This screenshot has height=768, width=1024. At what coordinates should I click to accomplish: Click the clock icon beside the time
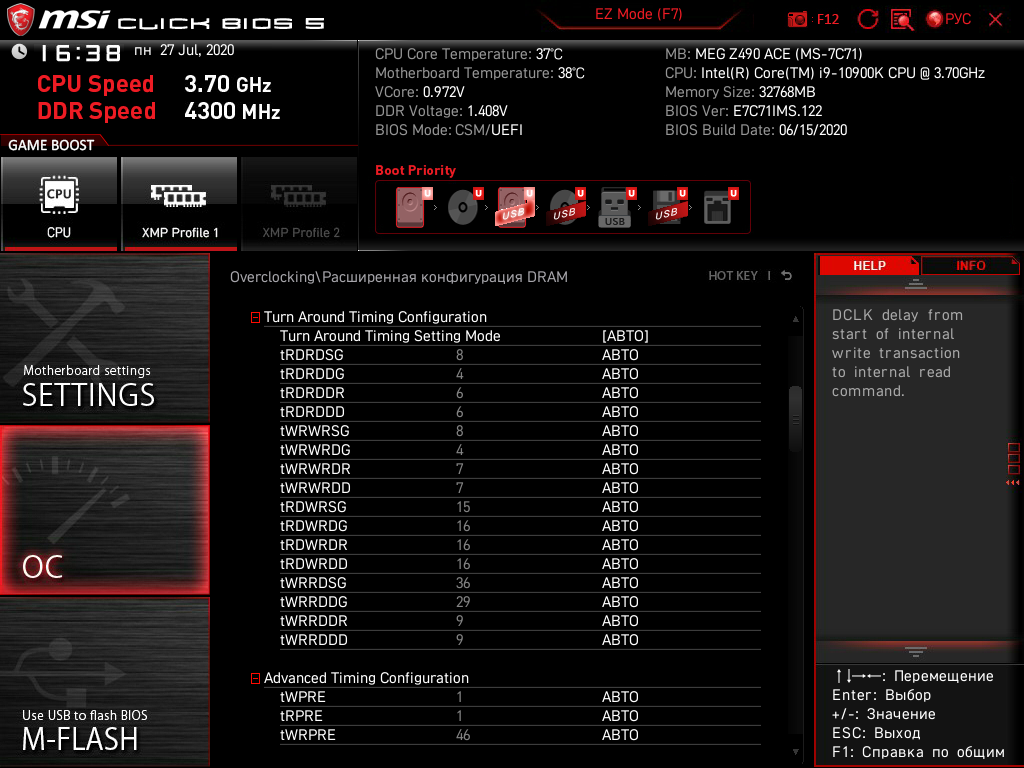point(19,52)
